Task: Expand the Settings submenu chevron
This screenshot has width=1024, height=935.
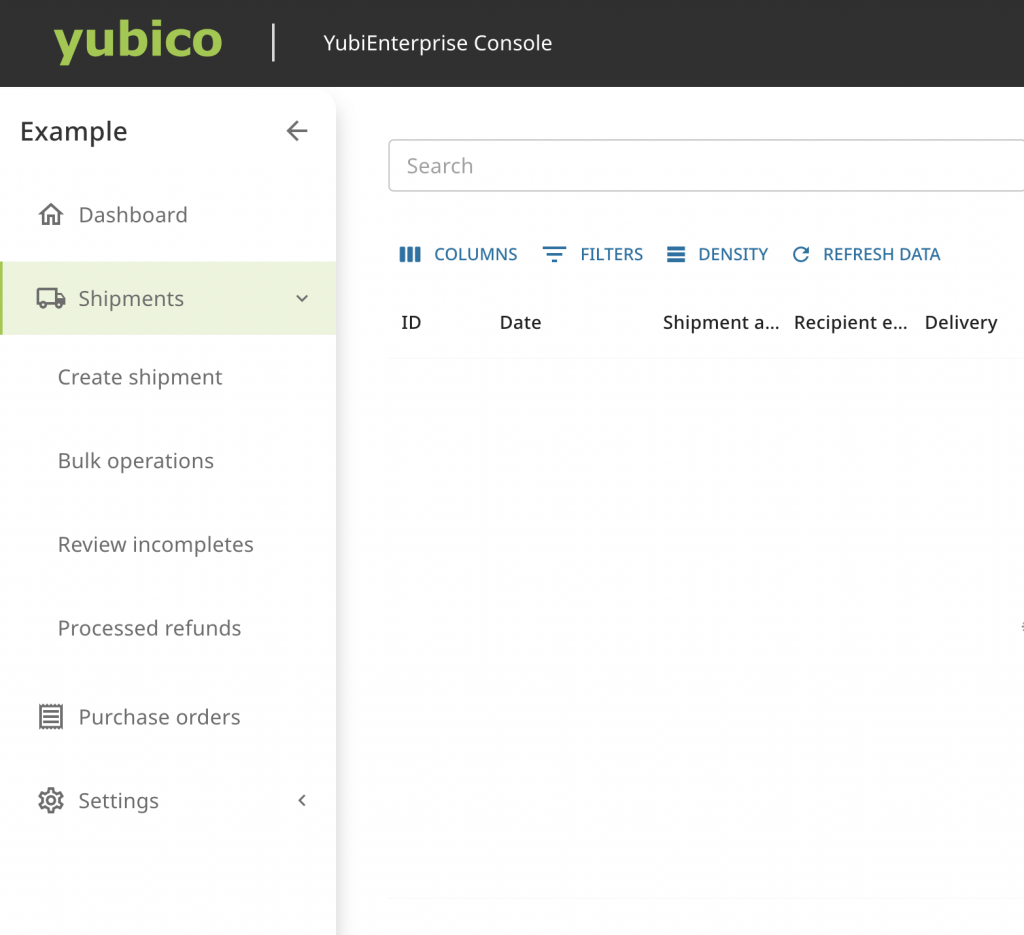Action: 302,801
